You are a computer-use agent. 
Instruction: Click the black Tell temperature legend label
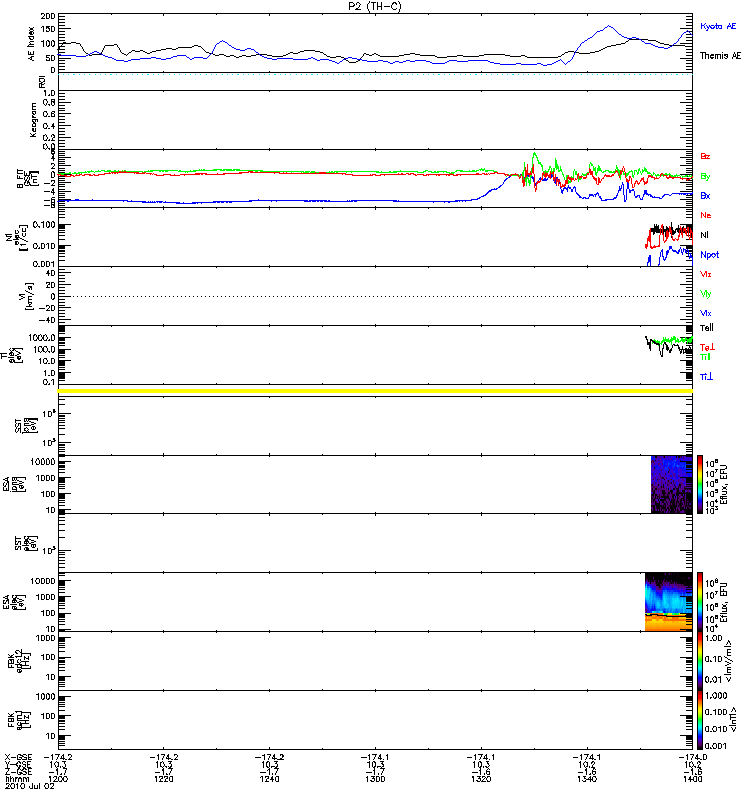(x=707, y=328)
